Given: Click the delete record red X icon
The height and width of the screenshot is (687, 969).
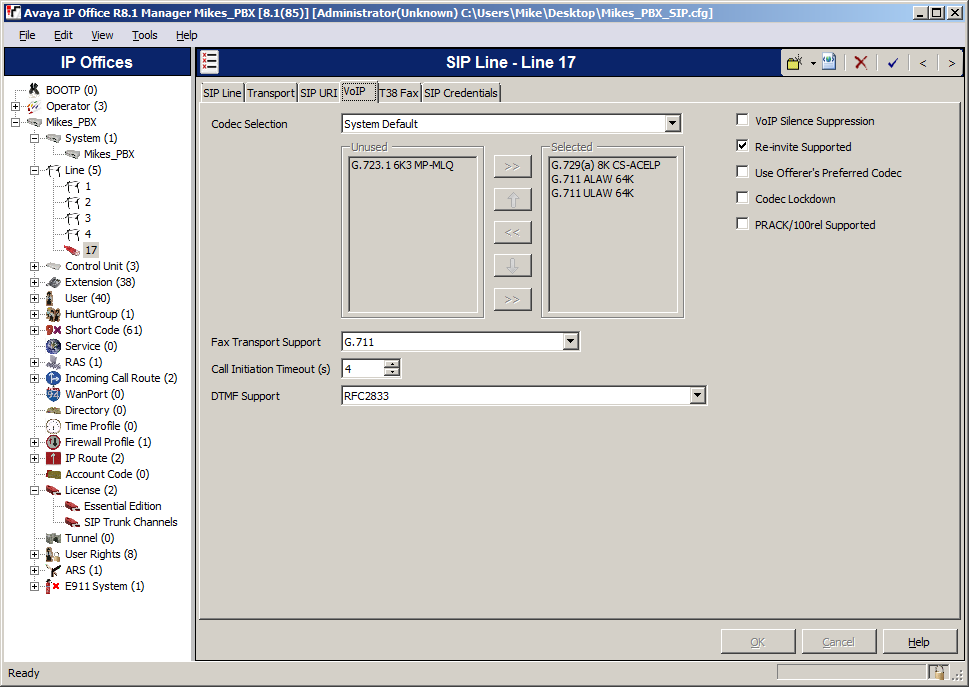Looking at the screenshot, I should [861, 62].
